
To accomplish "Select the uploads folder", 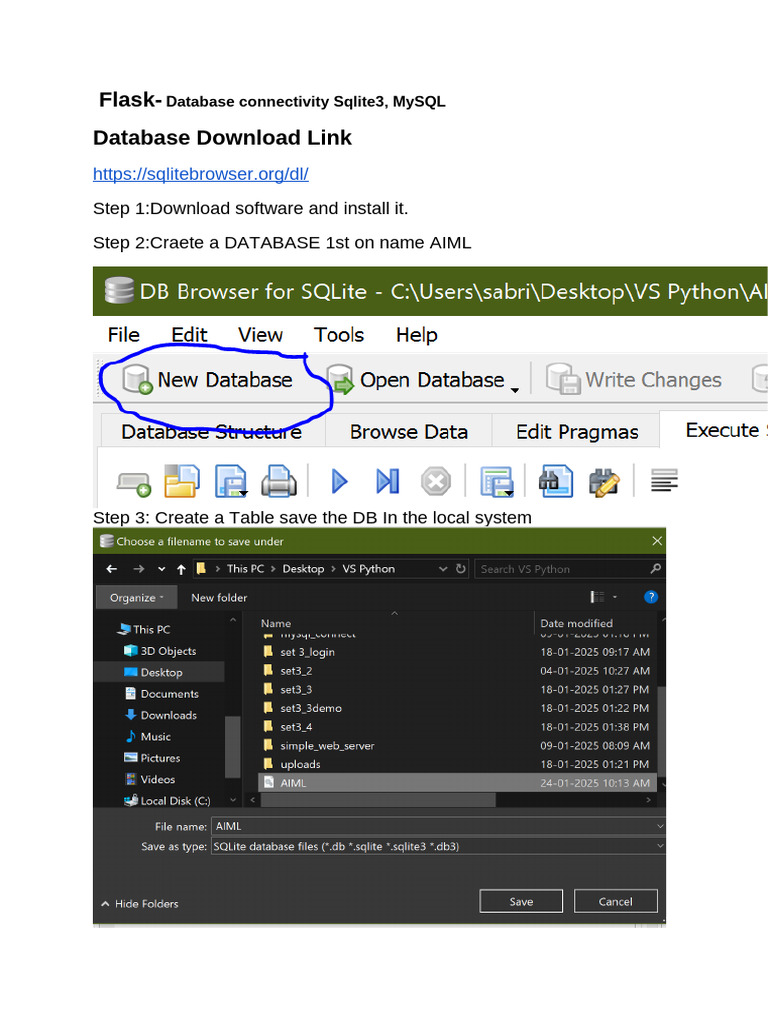I will point(456,764).
